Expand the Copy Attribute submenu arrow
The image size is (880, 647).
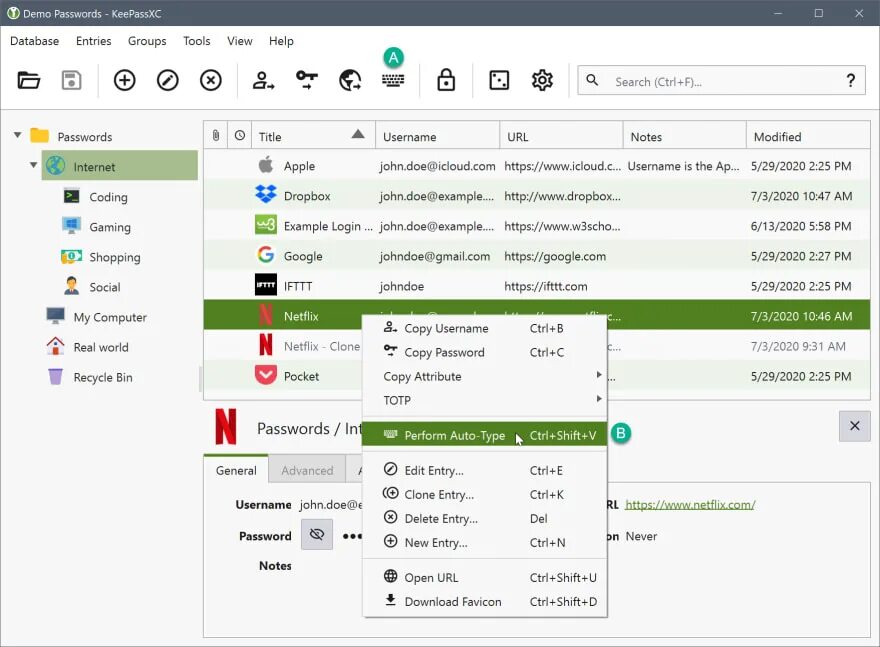point(599,374)
